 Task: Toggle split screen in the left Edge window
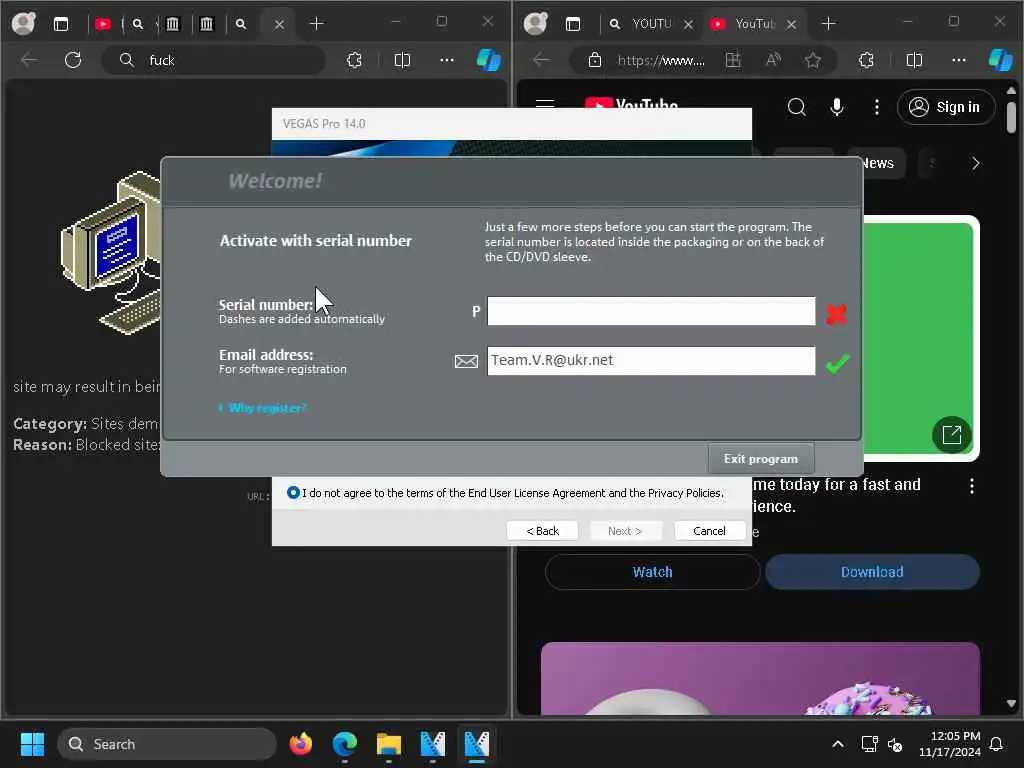[x=402, y=60]
